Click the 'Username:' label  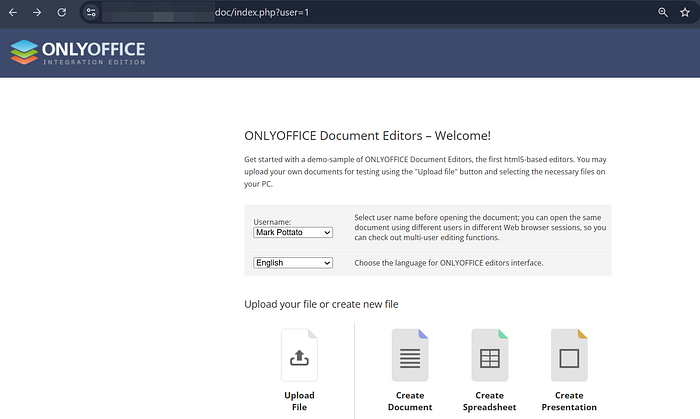click(x=272, y=222)
